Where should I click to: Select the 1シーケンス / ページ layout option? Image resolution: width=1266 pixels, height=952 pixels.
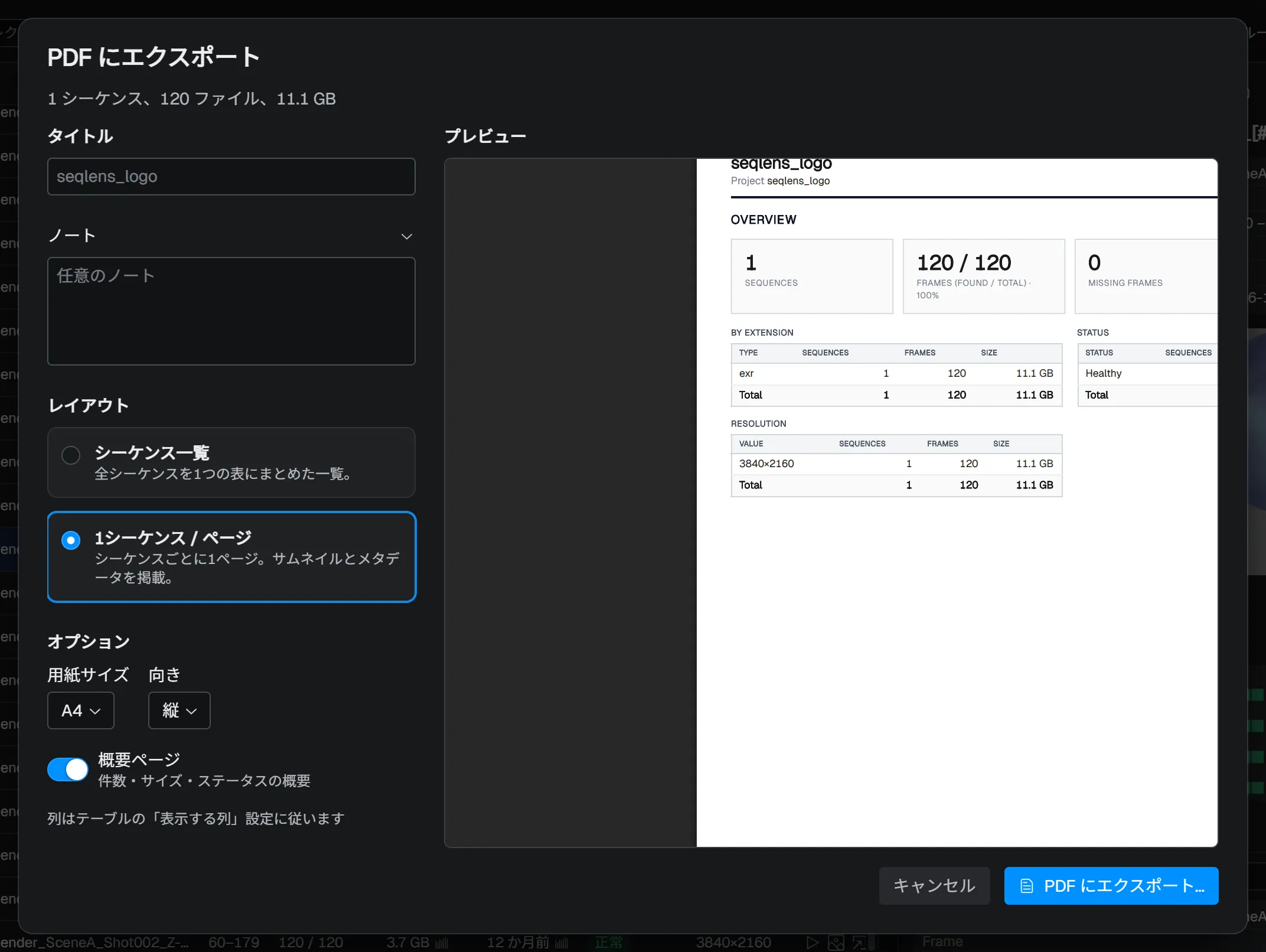coord(231,557)
